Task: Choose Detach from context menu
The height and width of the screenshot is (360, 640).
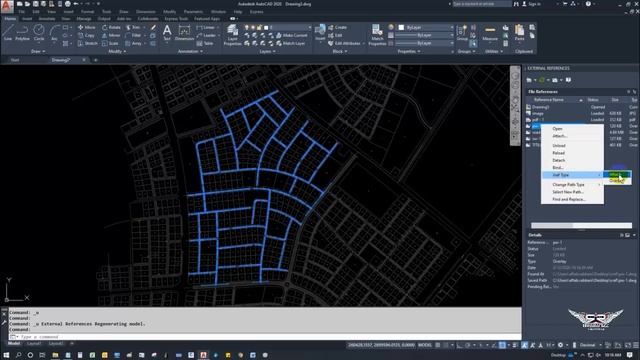Action: pyautogui.click(x=572, y=160)
